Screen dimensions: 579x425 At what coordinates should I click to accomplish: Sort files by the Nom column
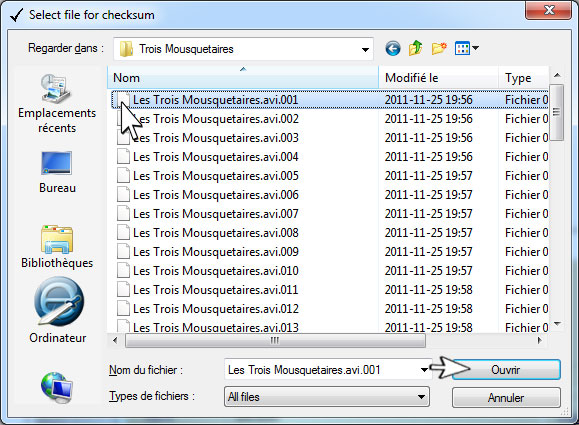coord(243,78)
